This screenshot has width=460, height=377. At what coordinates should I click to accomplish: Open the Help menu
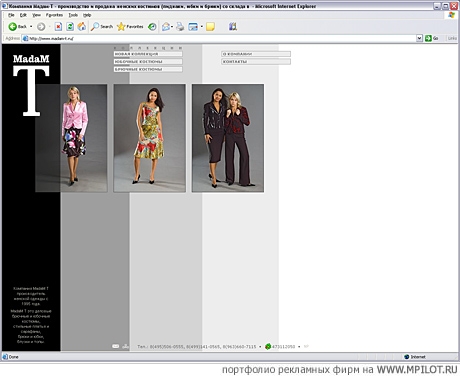[x=87, y=15]
